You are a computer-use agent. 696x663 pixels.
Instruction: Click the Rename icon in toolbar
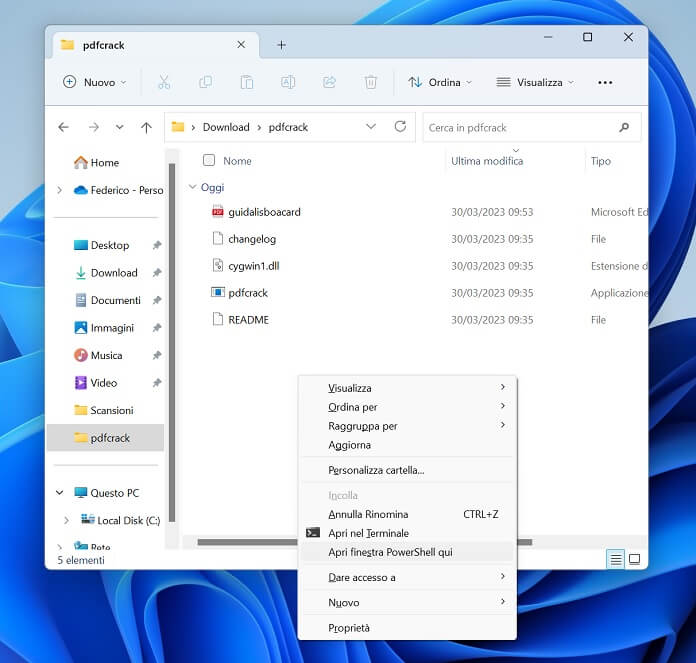pos(288,83)
